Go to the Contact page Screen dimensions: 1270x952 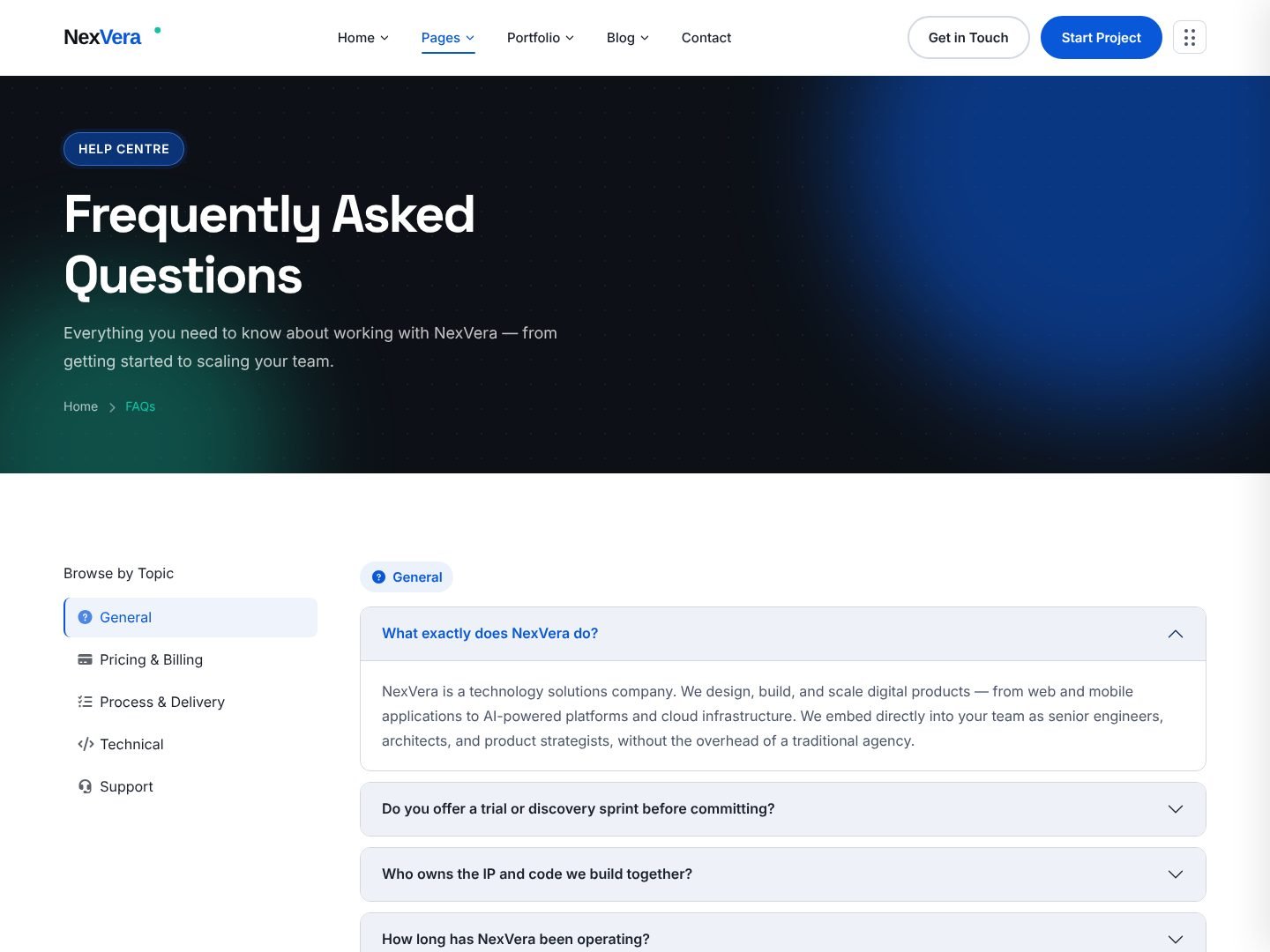[x=706, y=38]
